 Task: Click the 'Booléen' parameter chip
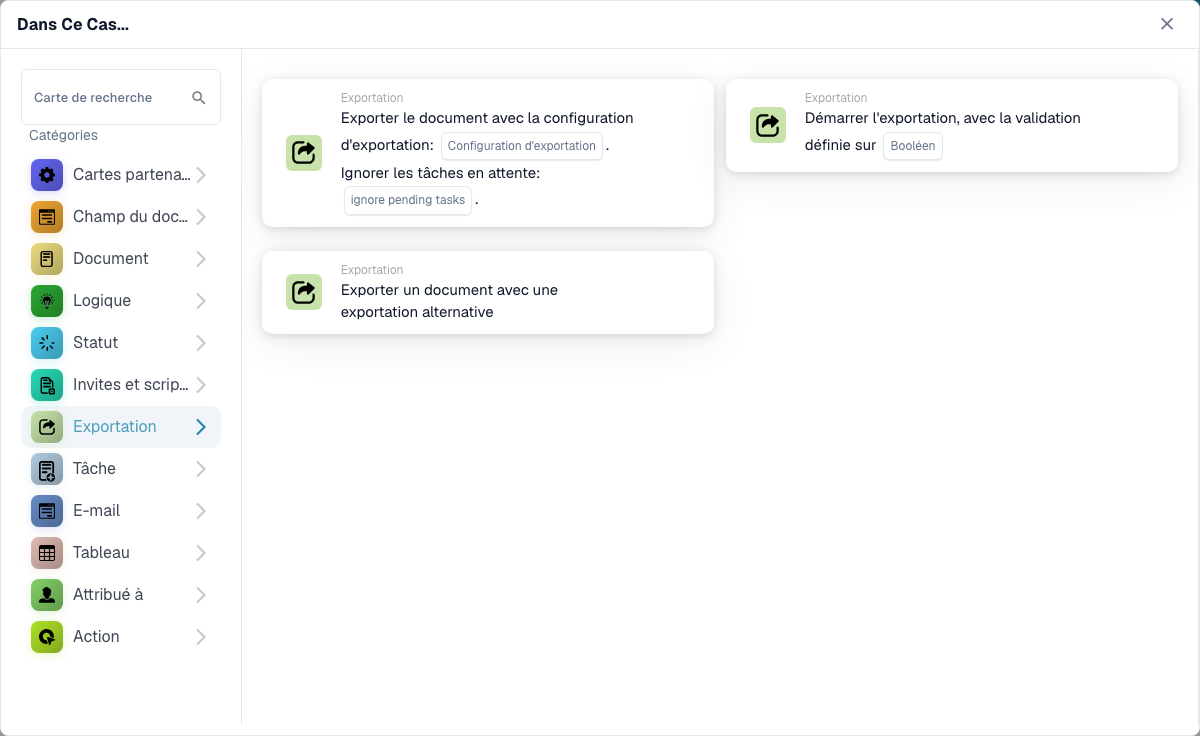pos(913,146)
